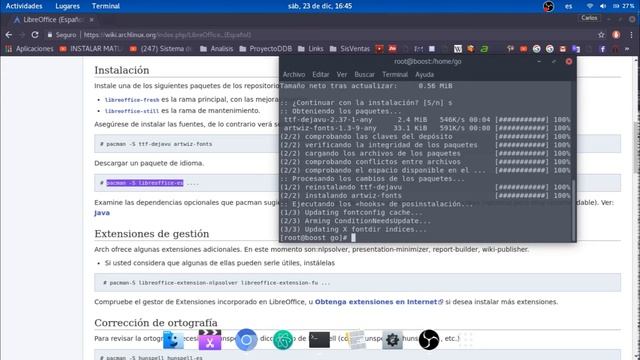Viewport: 640px width, 360px height.
Task: Open the settings gear dock icon
Action: [392, 340]
